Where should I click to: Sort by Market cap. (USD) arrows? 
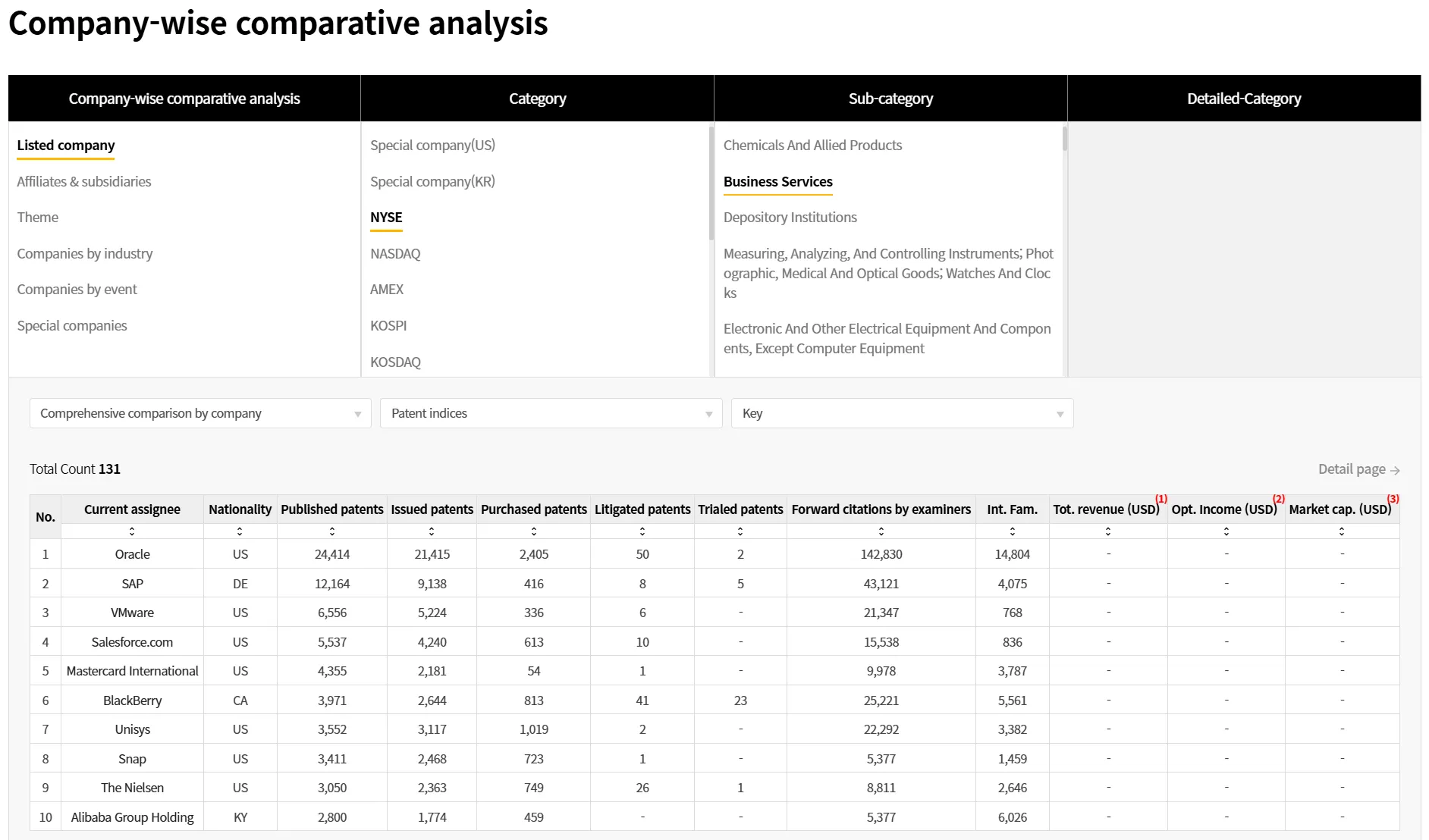tap(1342, 531)
